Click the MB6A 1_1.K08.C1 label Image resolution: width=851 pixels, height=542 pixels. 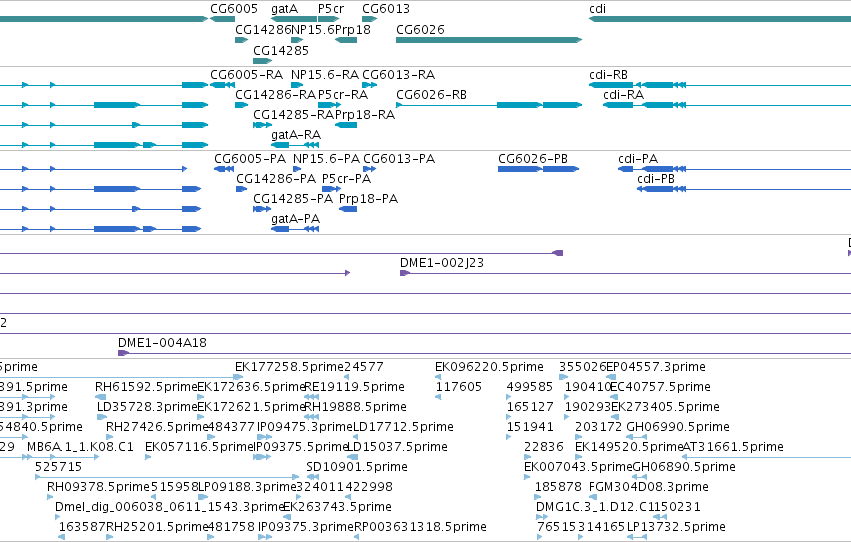click(x=80, y=447)
